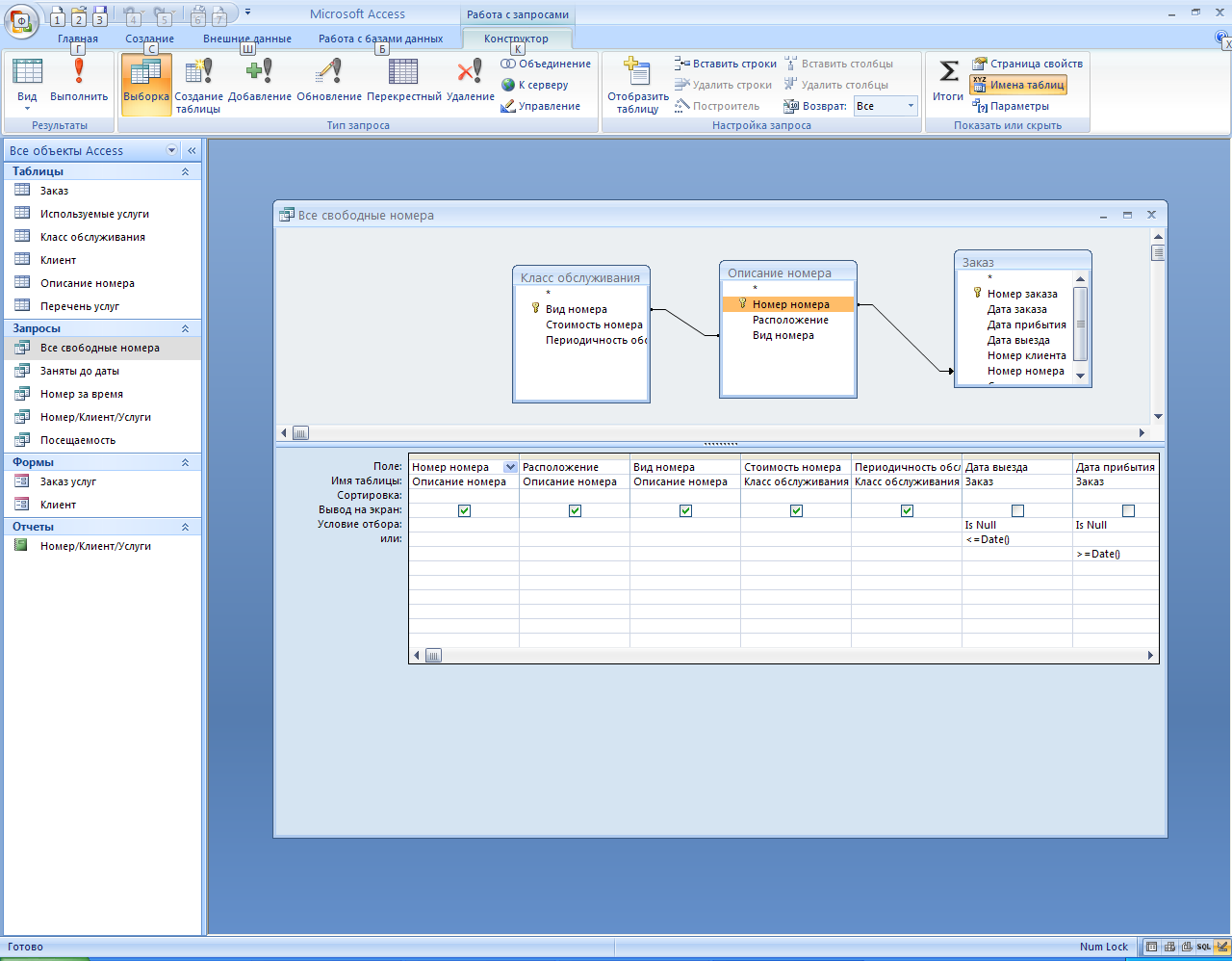Collapse the Формы group
Image resolution: width=1232 pixels, height=961 pixels.
point(185,462)
